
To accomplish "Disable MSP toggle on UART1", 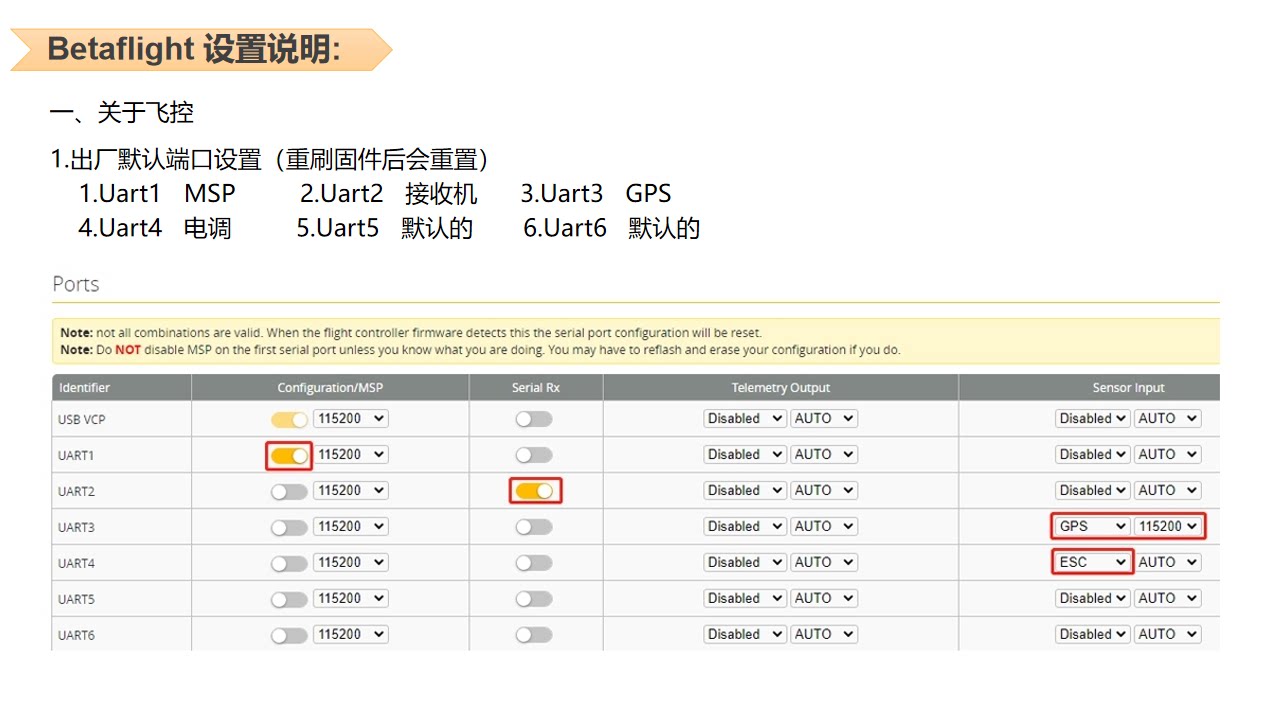I will [x=289, y=455].
